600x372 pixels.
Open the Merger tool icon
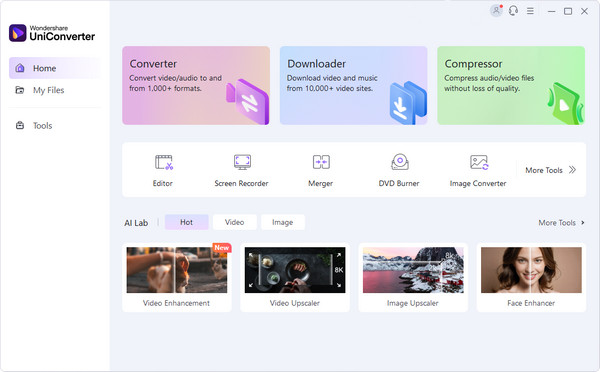click(321, 162)
